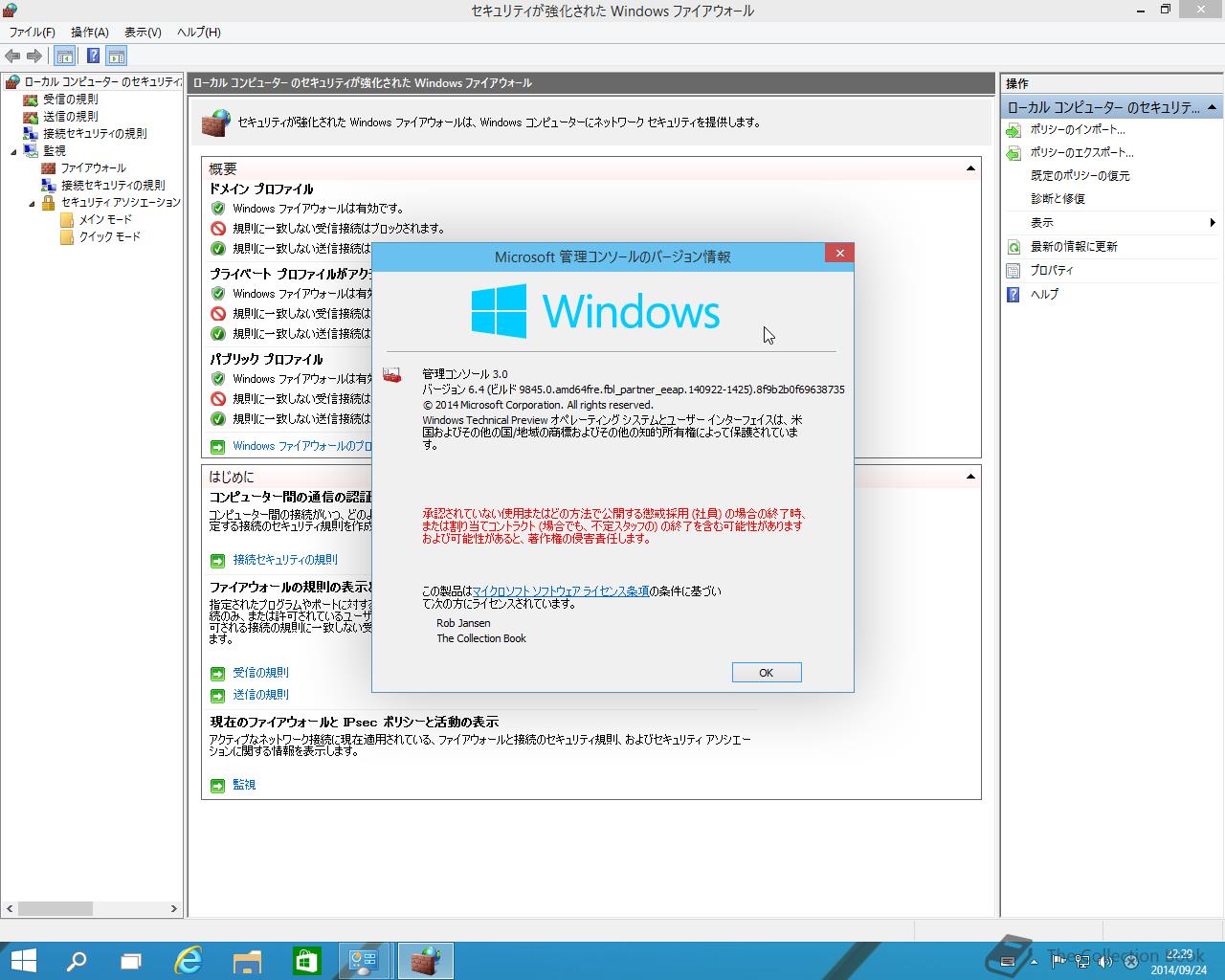
Task: Open プロパティ in the actions pane
Action: pos(1052,271)
